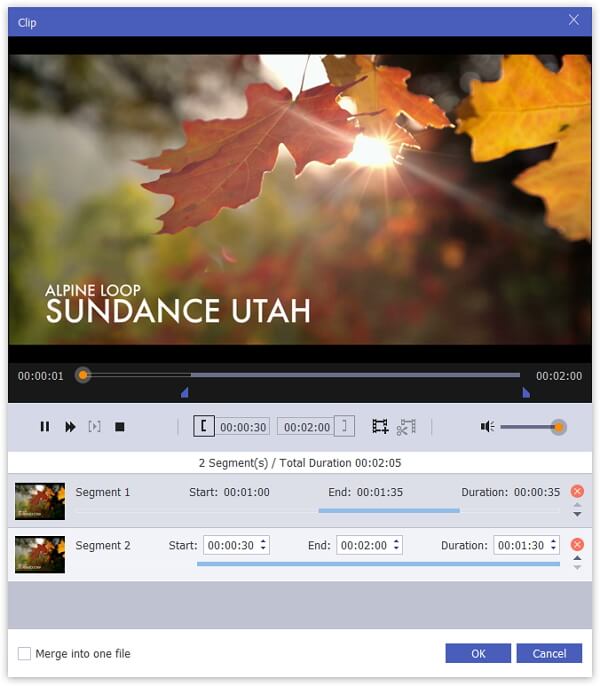Click the right blue clip end marker

tap(526, 392)
